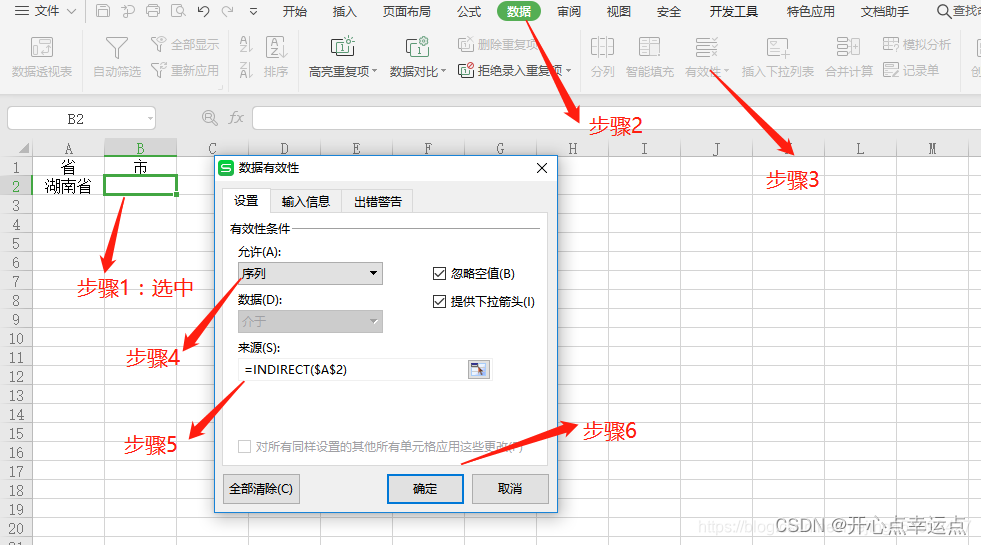Image resolution: width=981 pixels, height=545 pixels.
Task: Select column B header
Action: coord(140,148)
